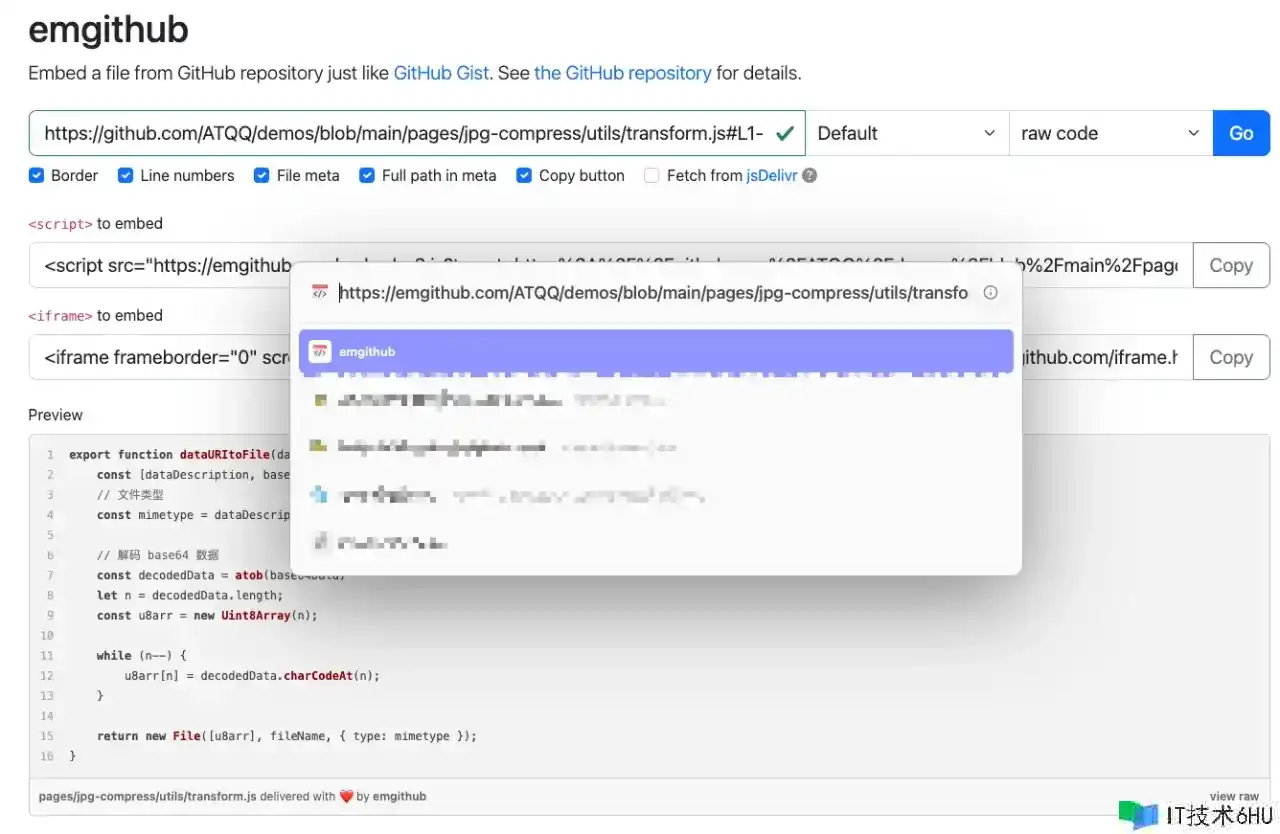The image size is (1280, 834).
Task: Click the 'let n = decodedData.length;' line
Action: click(x=190, y=595)
